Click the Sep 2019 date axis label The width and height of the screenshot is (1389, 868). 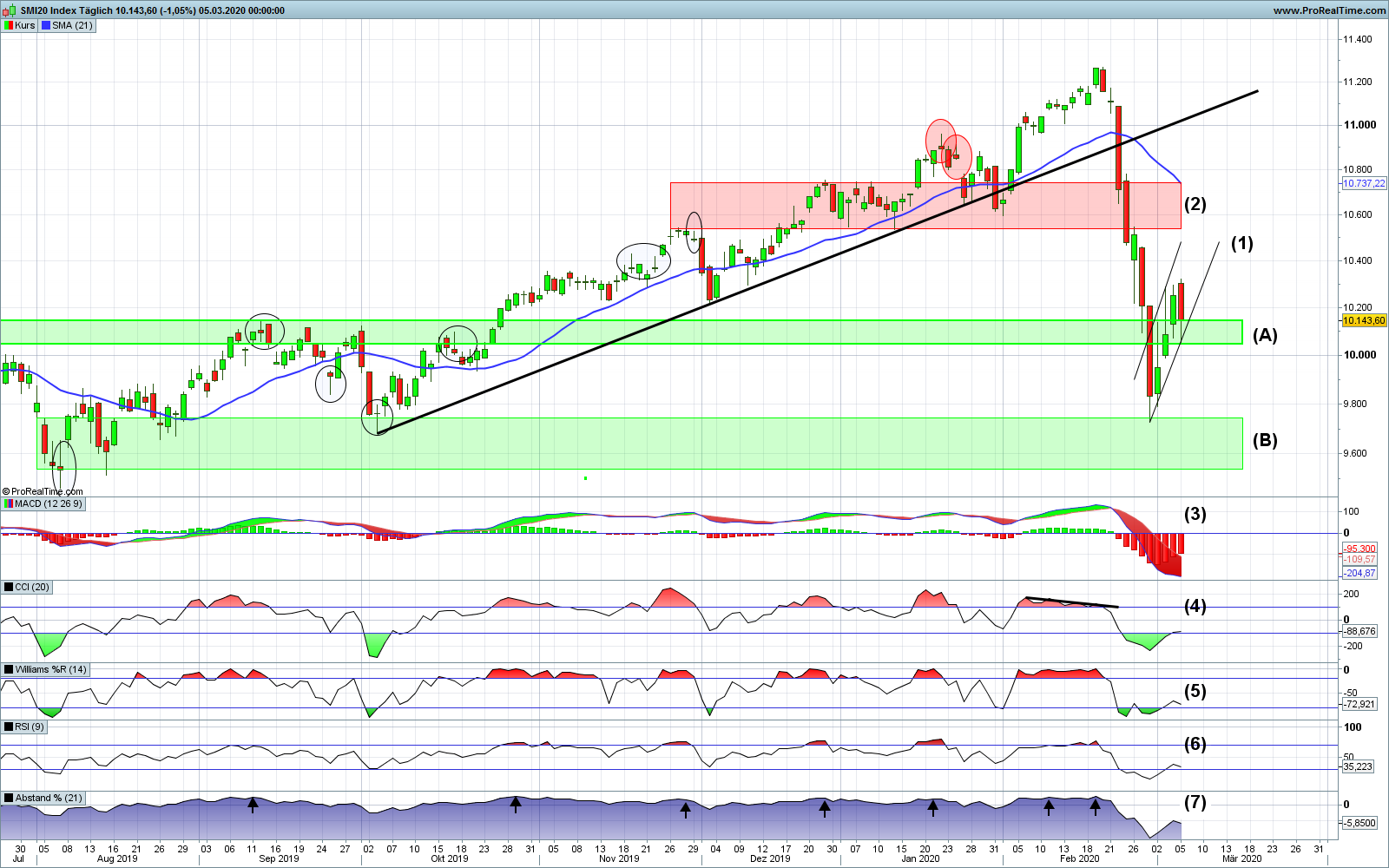(x=279, y=858)
